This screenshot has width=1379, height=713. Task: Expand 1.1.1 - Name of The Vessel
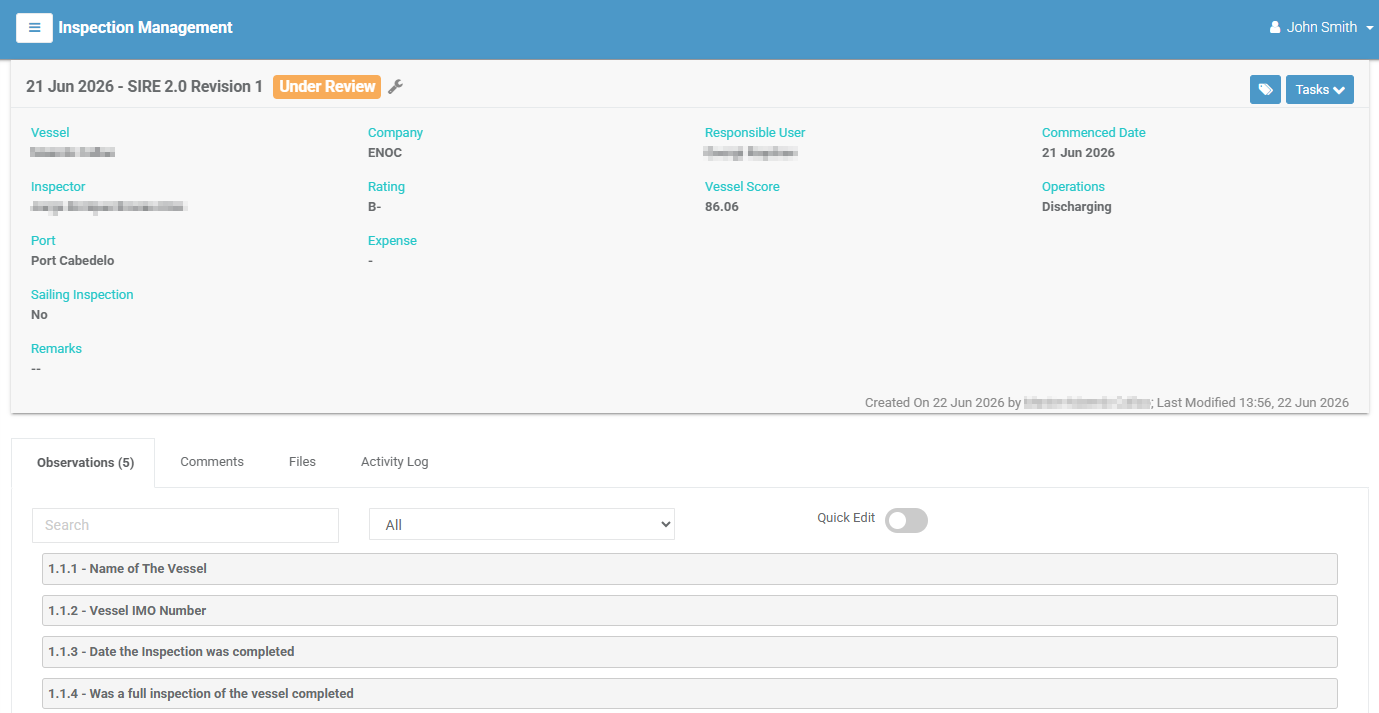[690, 569]
